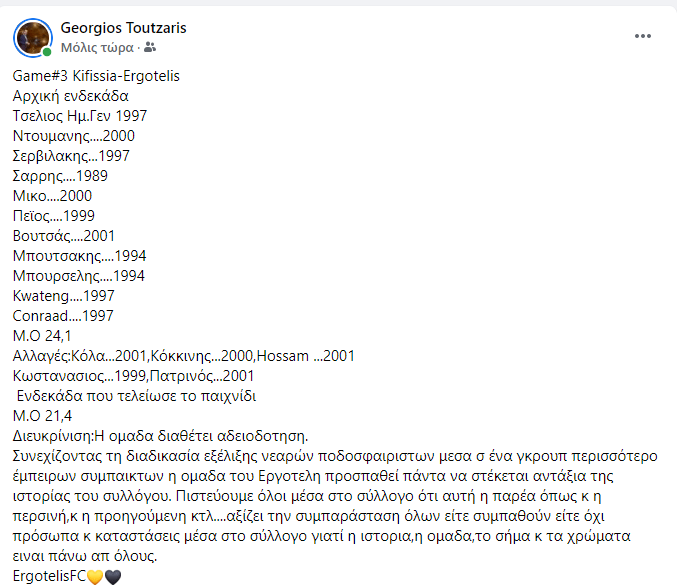Click the "Μόλις τώρα" timestamp
677x586 pixels.
97,47
